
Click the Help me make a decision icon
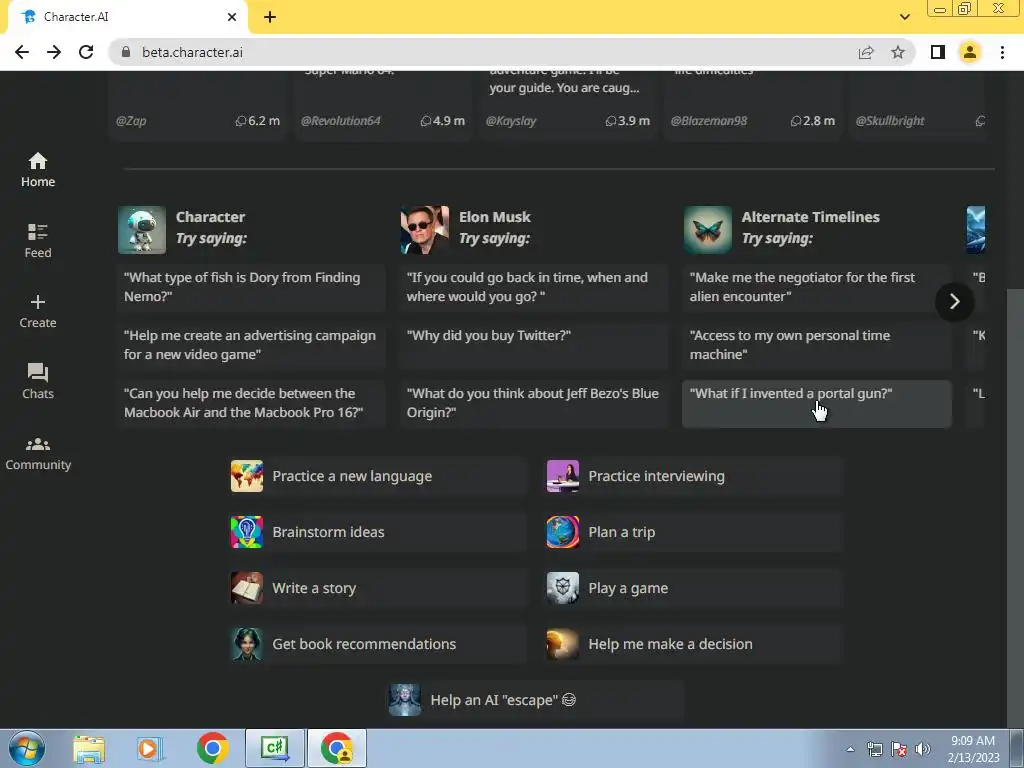(x=563, y=644)
